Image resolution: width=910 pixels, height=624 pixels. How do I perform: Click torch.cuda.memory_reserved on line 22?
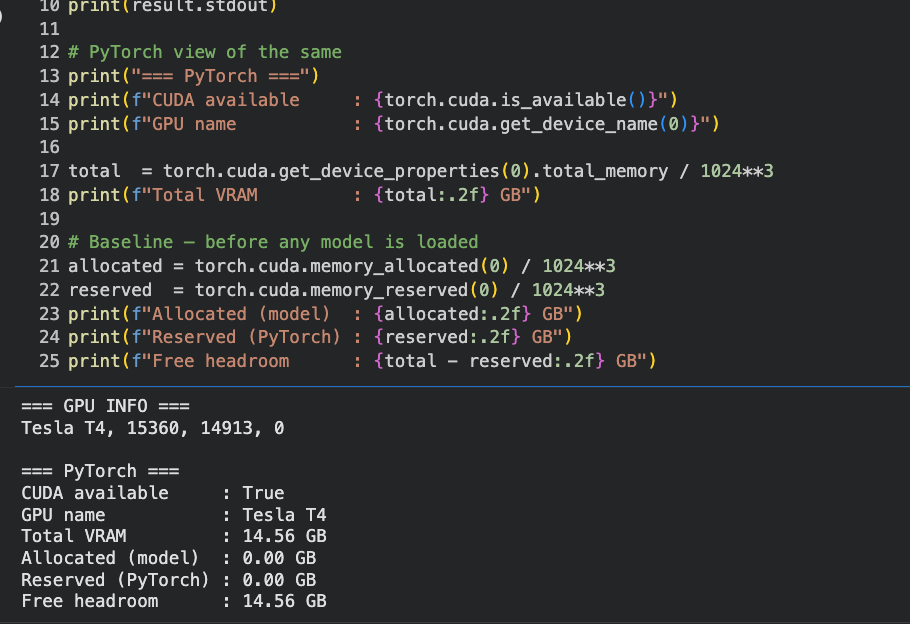coord(331,290)
